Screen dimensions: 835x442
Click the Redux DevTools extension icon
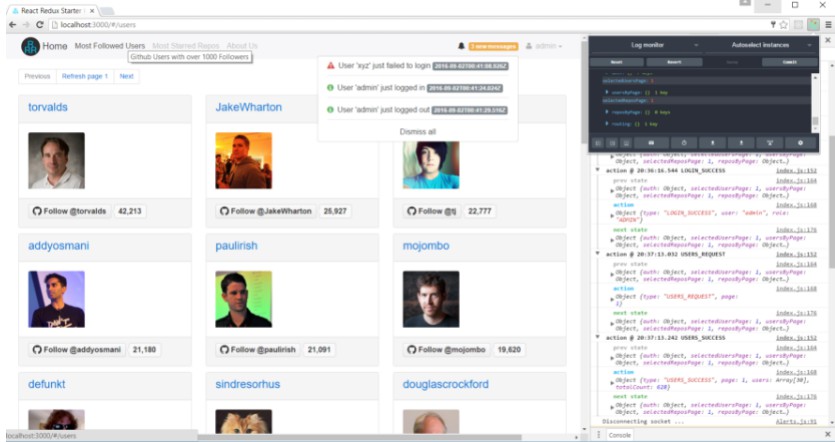click(813, 24)
